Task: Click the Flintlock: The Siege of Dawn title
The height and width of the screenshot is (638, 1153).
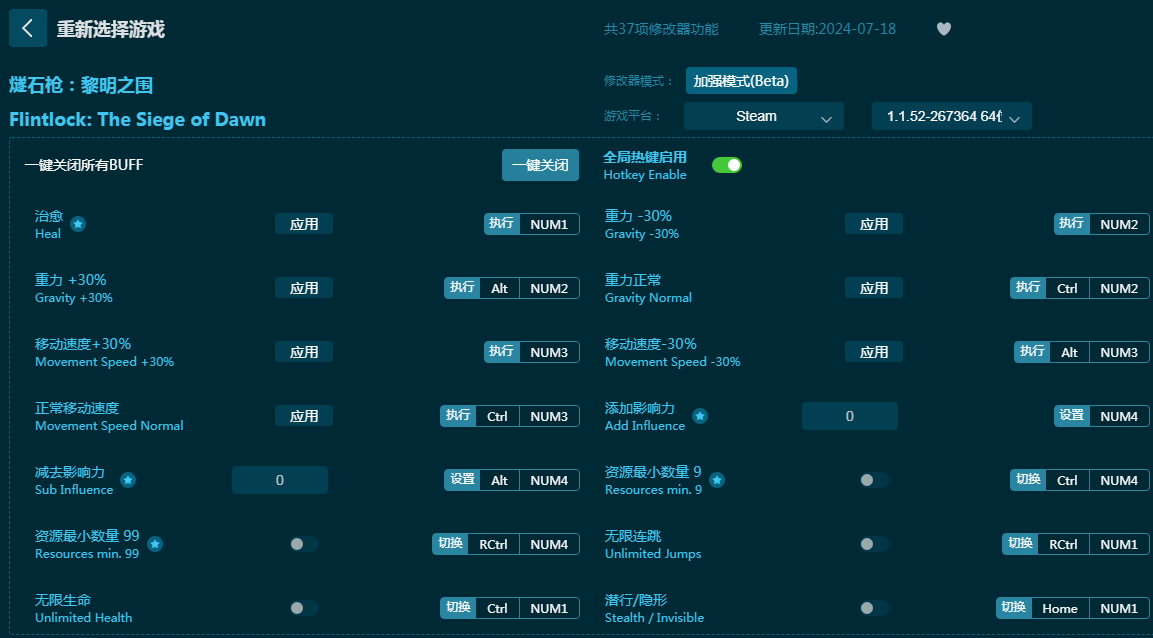Action: [x=138, y=119]
